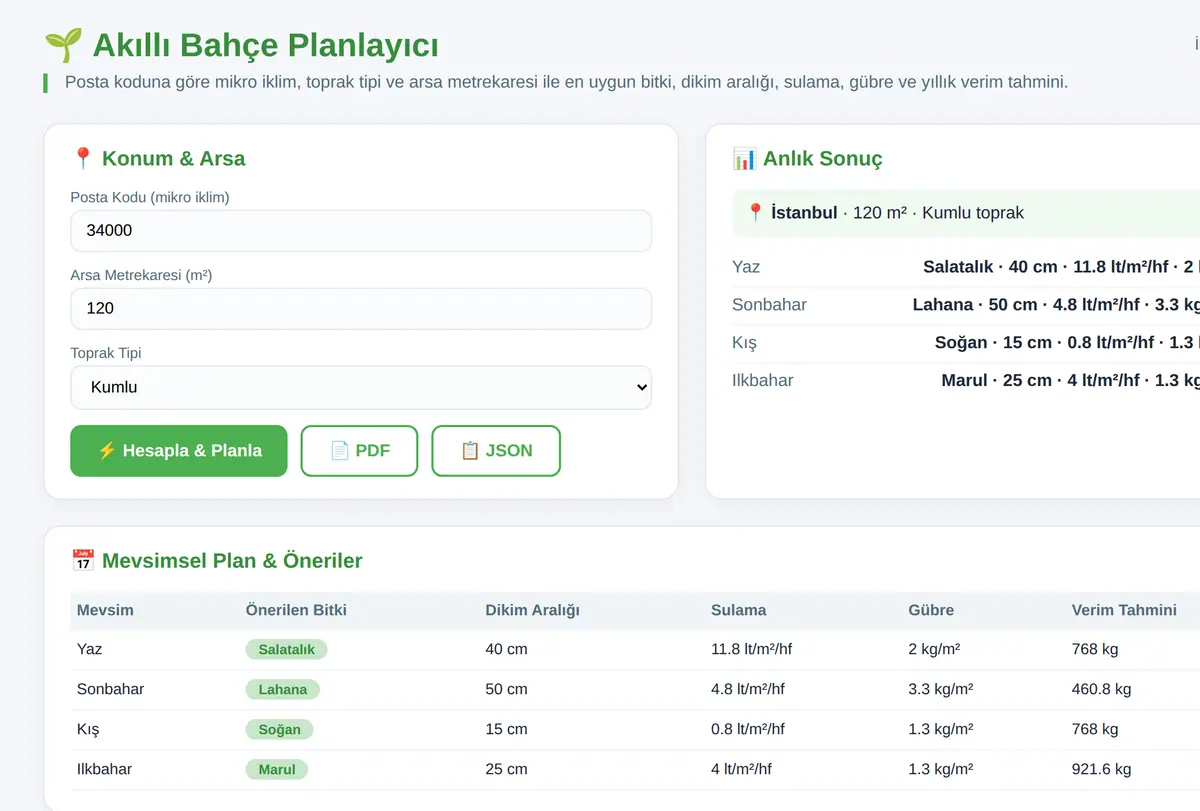
Task: Click the Lahana plant badge
Action: (283, 689)
